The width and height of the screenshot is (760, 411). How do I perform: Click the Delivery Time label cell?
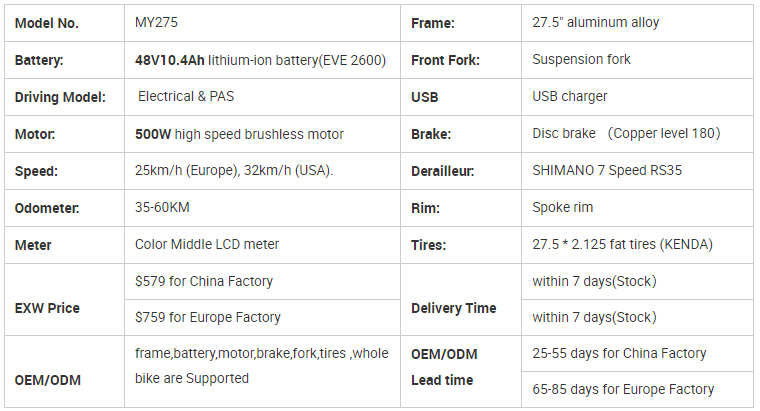(461, 300)
